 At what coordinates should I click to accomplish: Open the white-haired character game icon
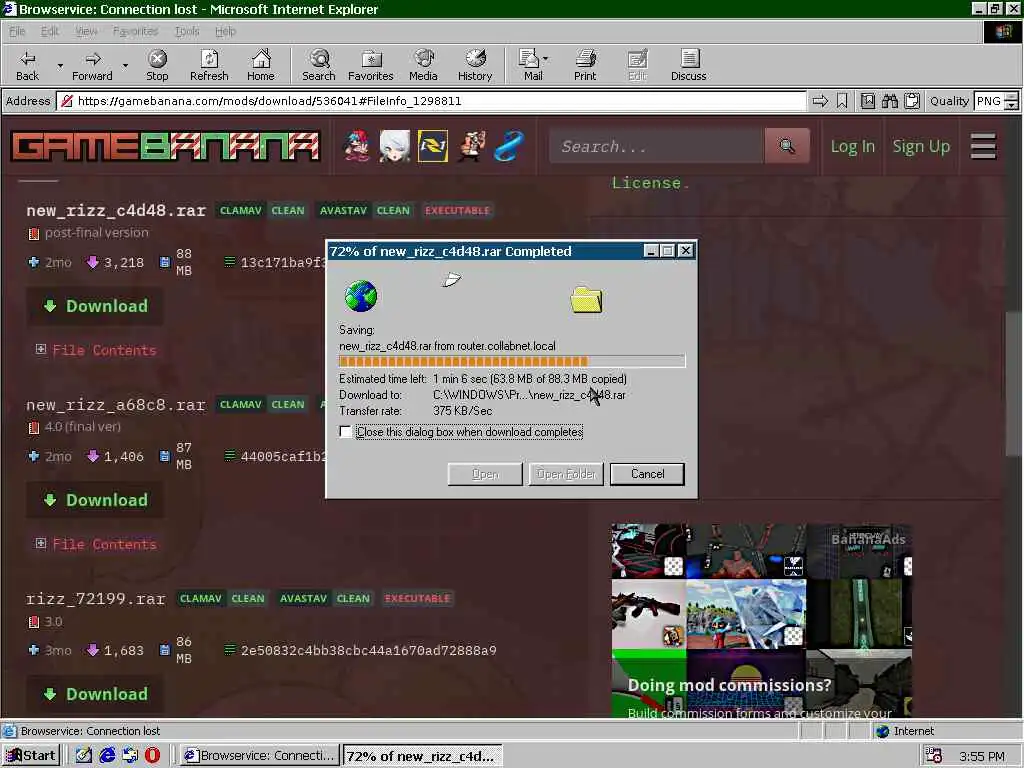pos(395,146)
